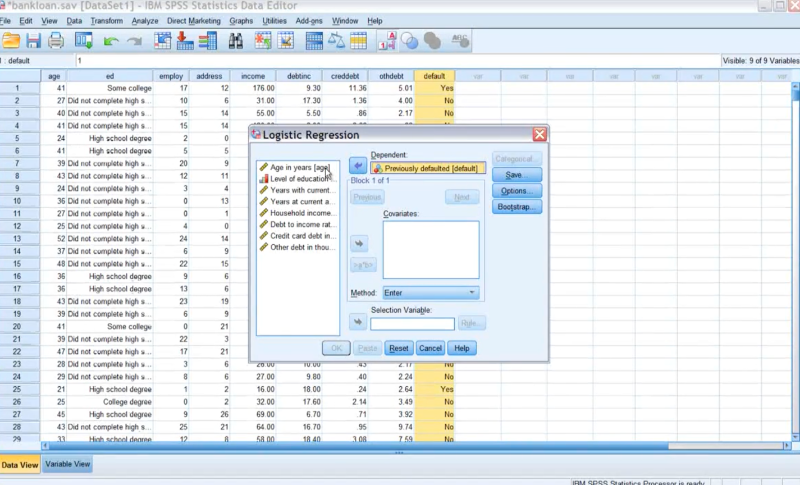Open the Transform menu
The height and width of the screenshot is (485, 800).
click(107, 21)
